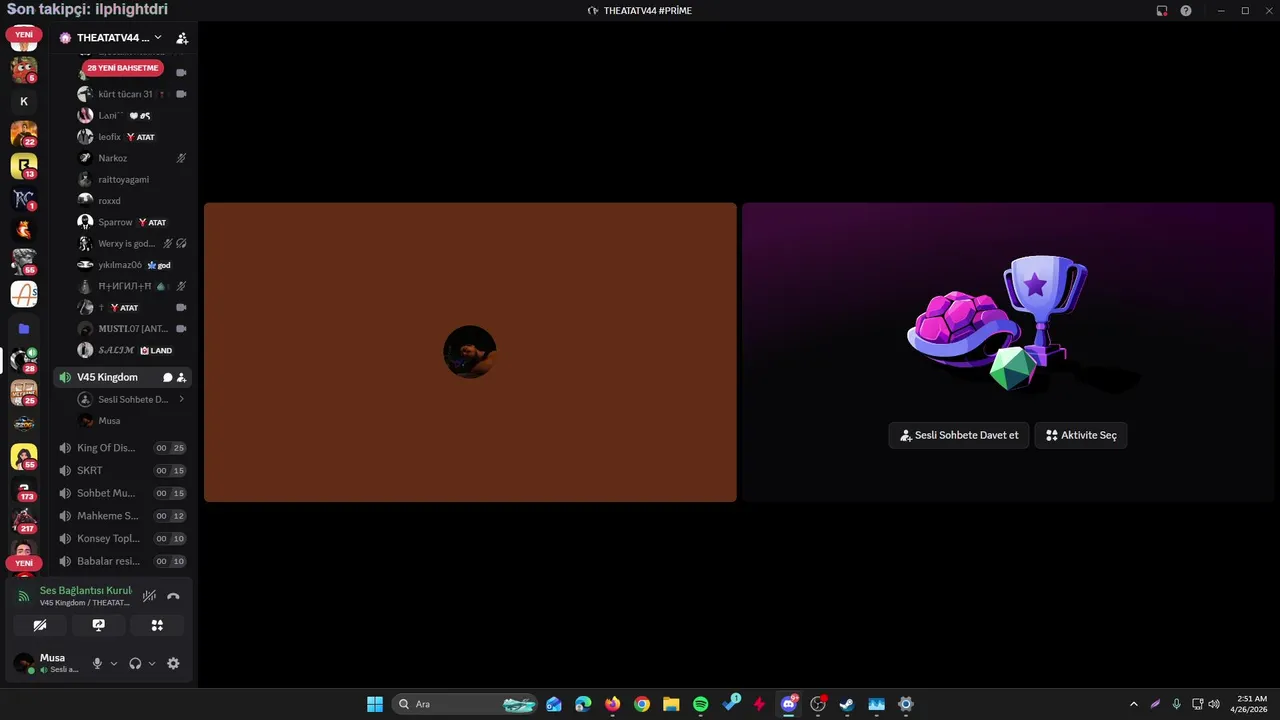Open inbox icon in title bar
This screenshot has height=720, width=1280.
point(1162,11)
